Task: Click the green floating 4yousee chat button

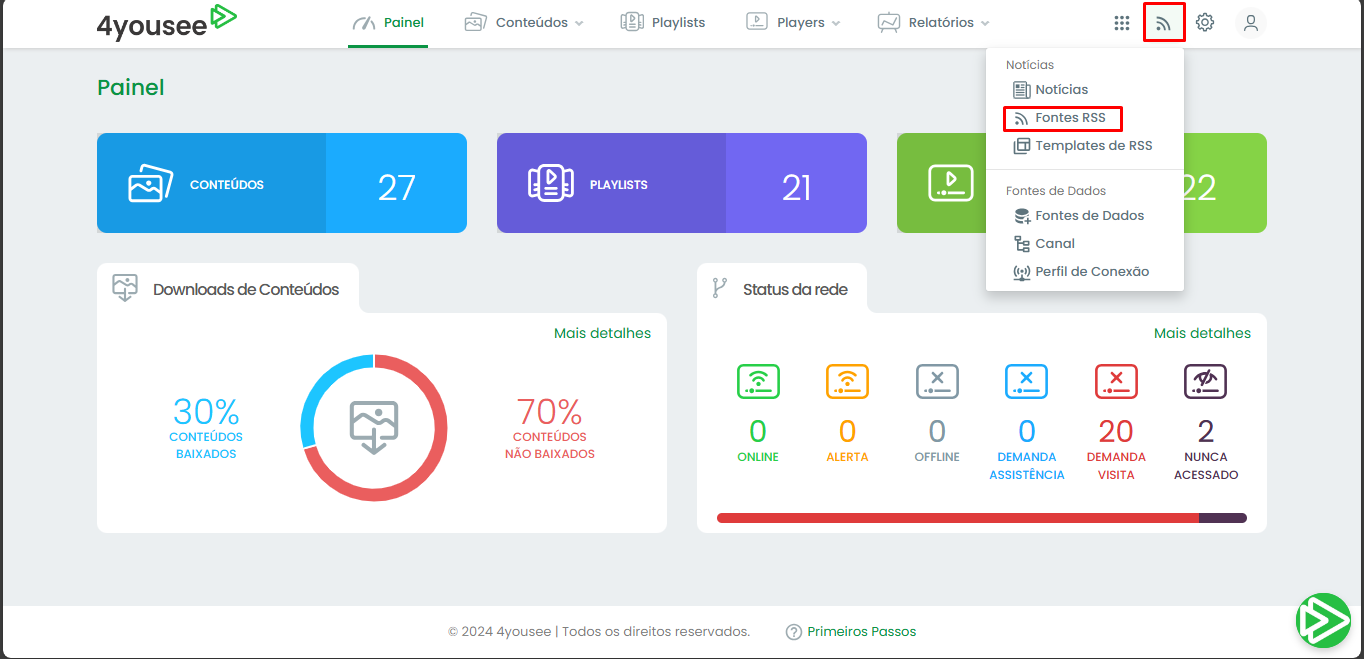Action: click(x=1323, y=620)
